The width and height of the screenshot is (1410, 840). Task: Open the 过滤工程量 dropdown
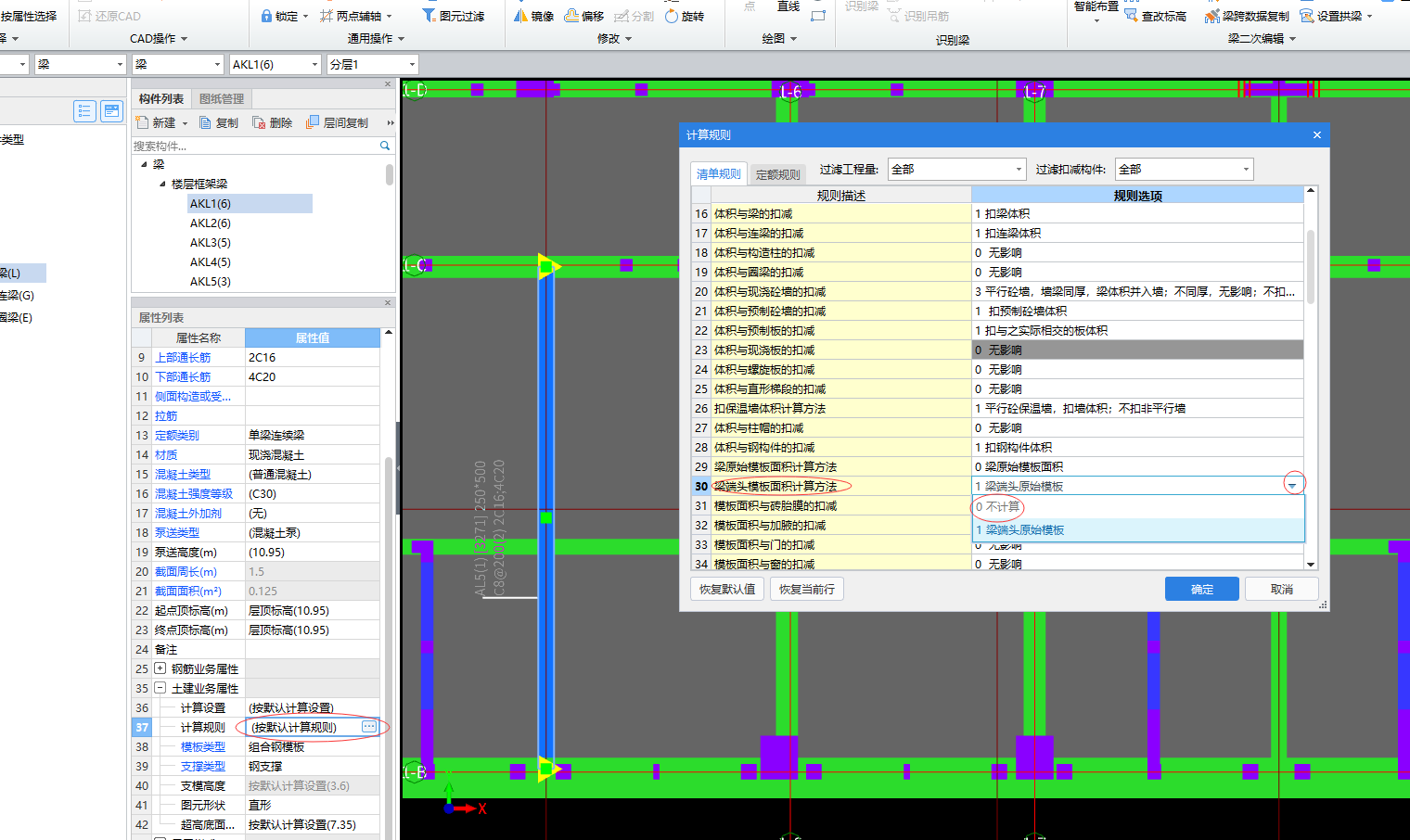click(1019, 170)
